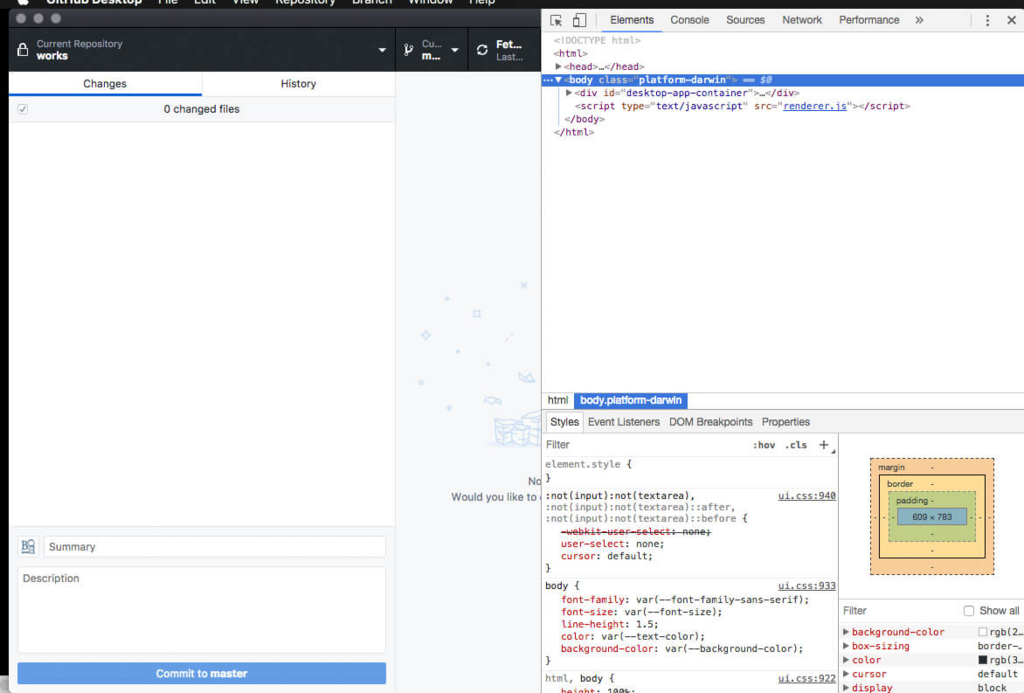Click the fetch sync arrows icon
Viewport: 1024px width, 693px height.
point(482,50)
